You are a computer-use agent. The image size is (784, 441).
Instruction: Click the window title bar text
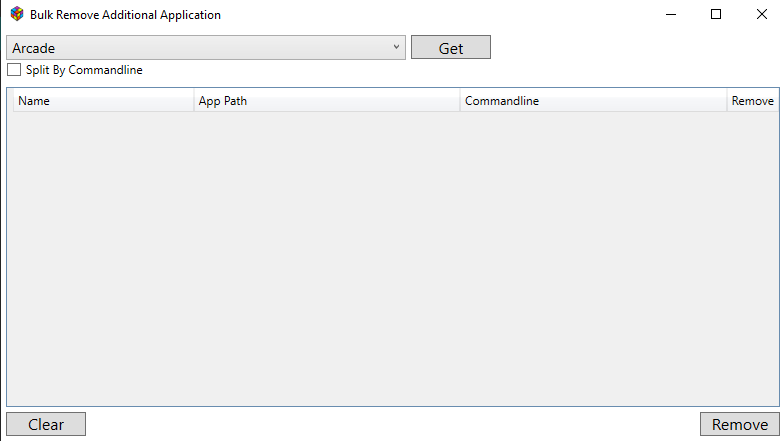(x=125, y=15)
